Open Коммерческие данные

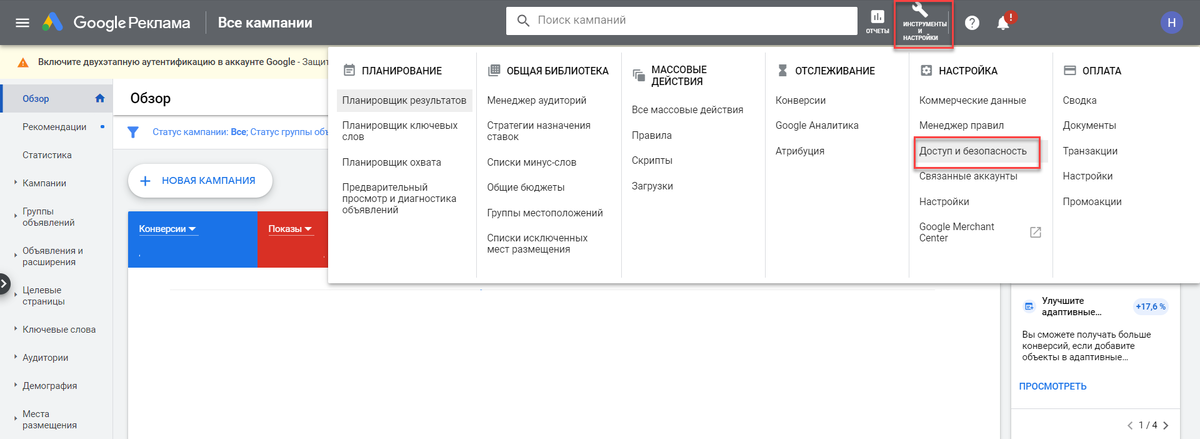coord(972,100)
